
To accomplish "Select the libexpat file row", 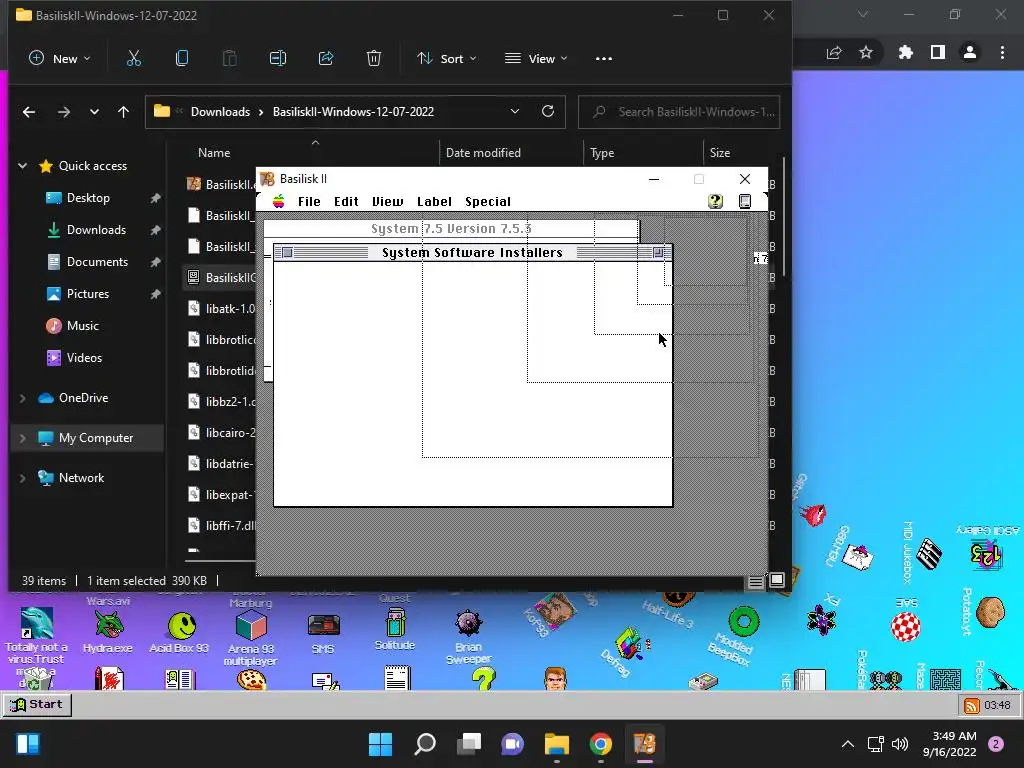I will [x=221, y=494].
